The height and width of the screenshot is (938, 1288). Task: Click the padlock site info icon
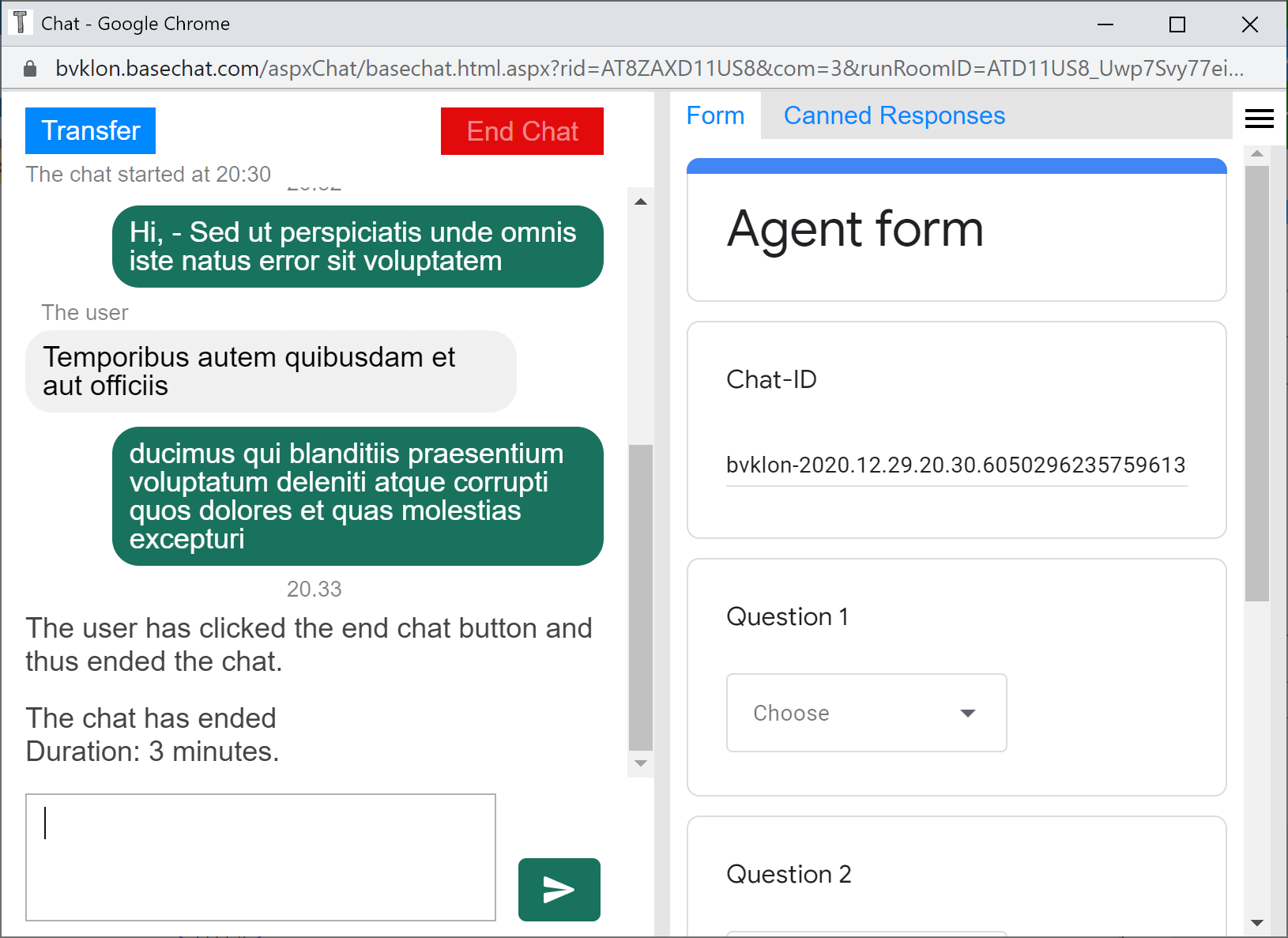click(x=30, y=69)
